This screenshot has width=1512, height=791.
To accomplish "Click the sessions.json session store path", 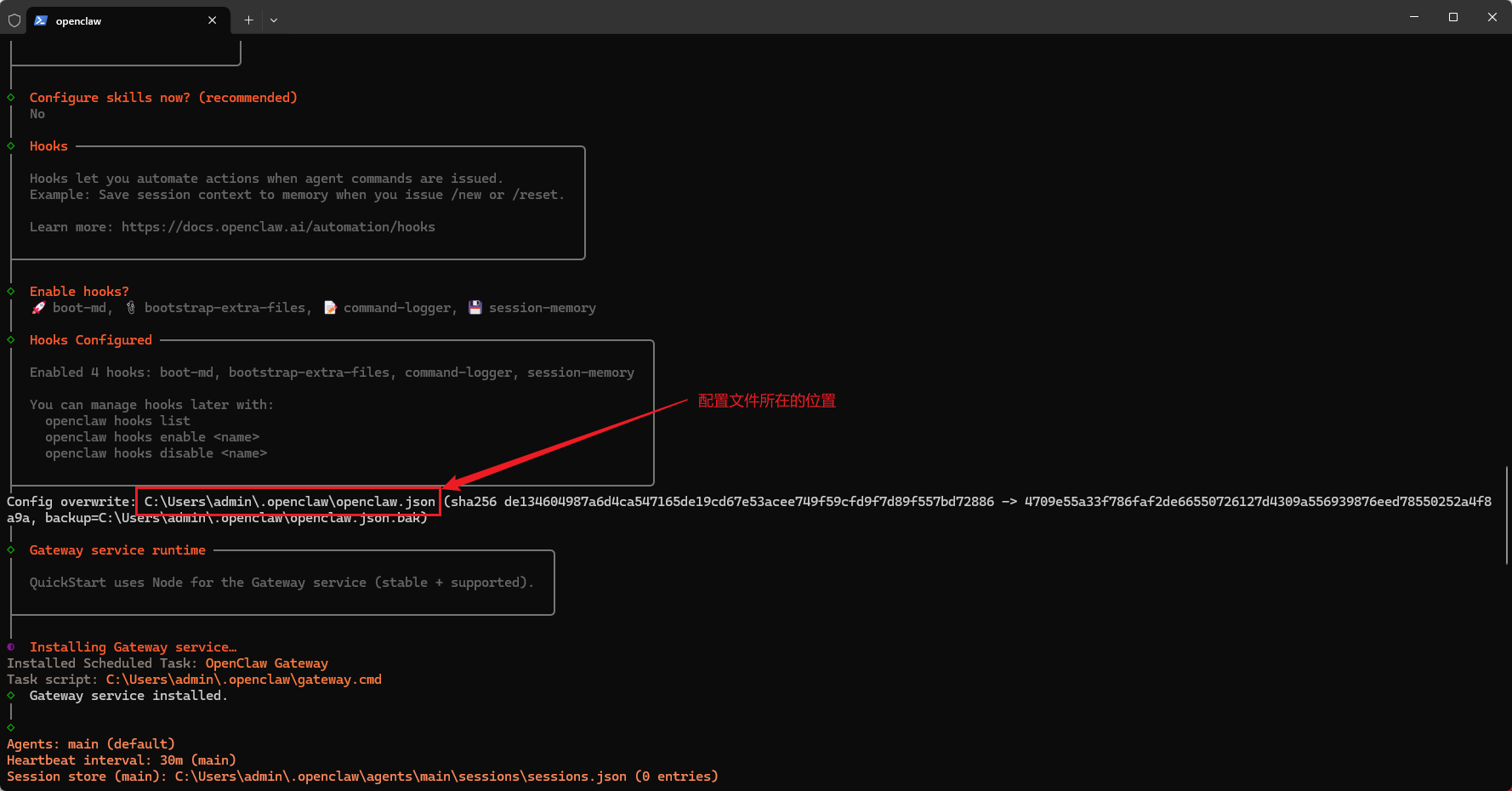I will click(400, 777).
